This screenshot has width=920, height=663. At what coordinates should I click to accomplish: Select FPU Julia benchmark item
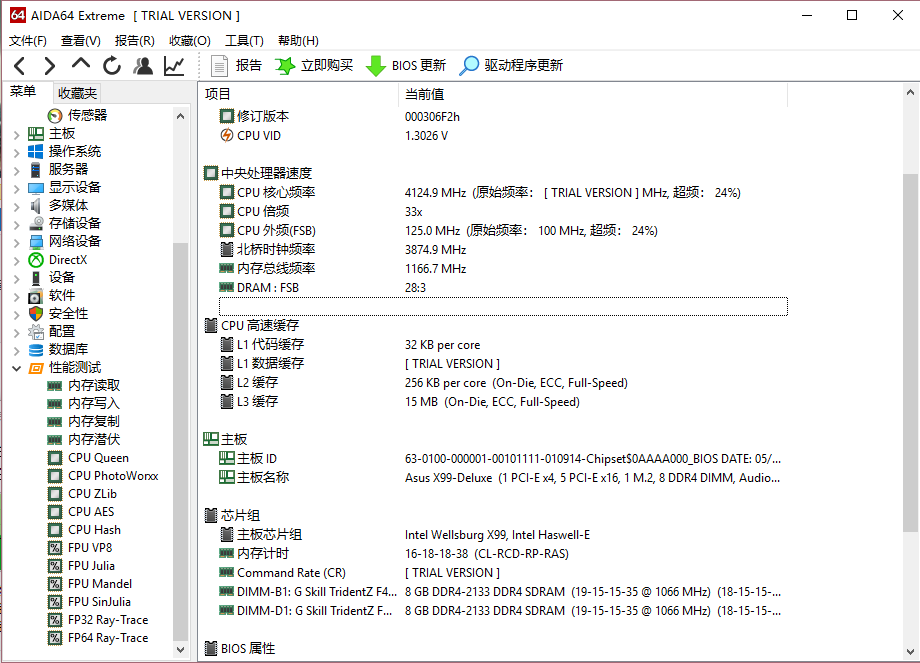[91, 566]
